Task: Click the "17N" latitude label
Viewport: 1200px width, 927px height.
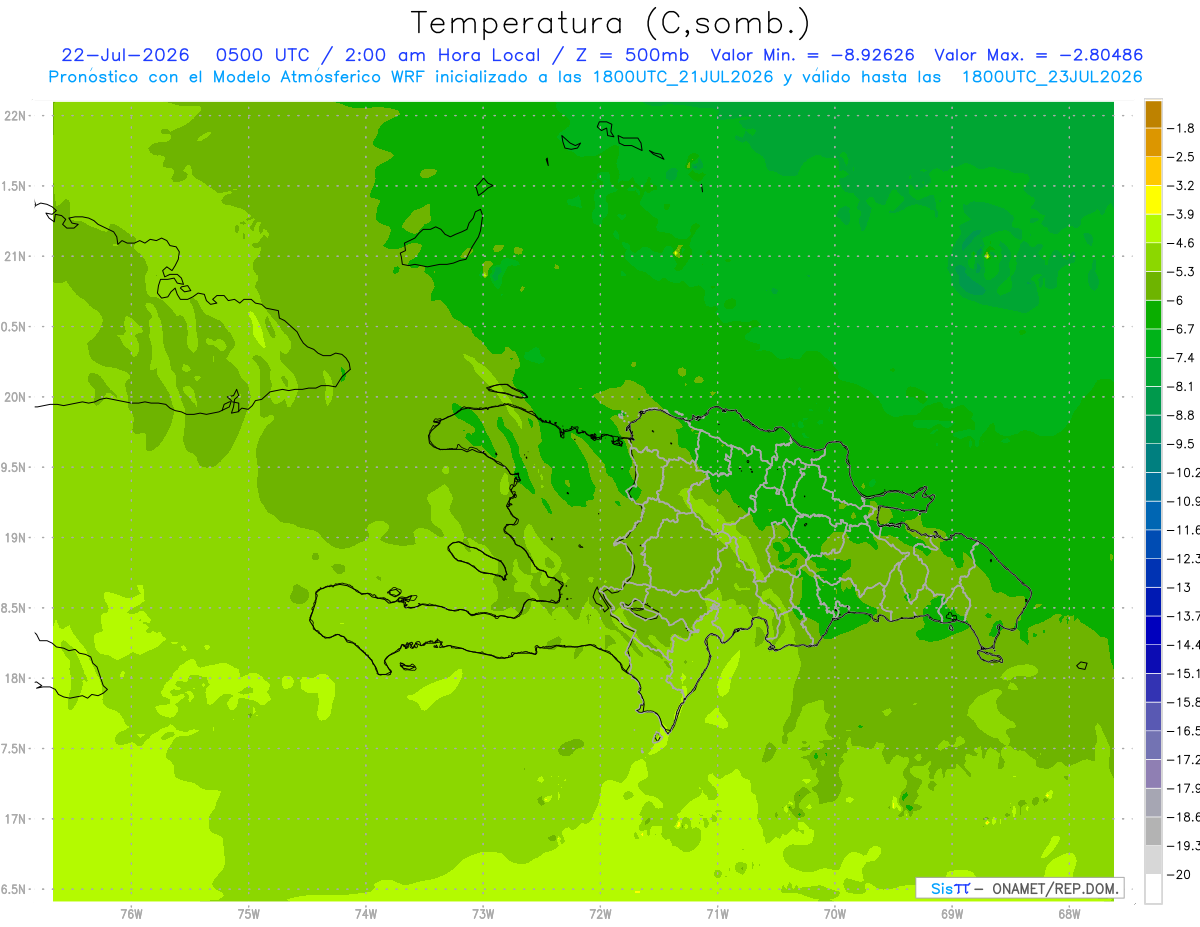Action: [x=14, y=819]
